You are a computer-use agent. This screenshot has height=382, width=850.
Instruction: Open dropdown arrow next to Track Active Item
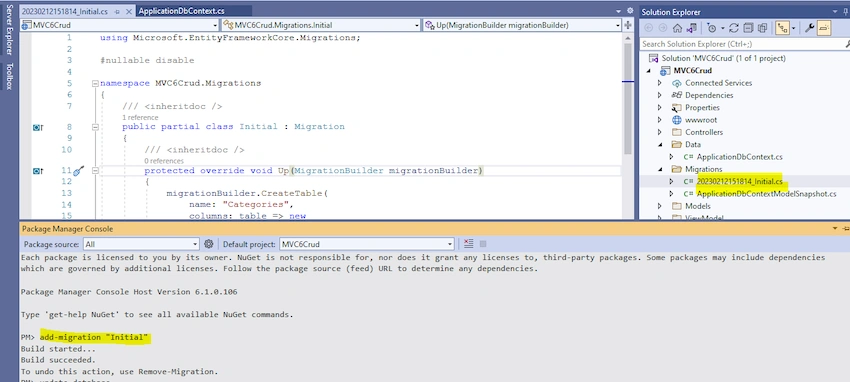coord(793,29)
